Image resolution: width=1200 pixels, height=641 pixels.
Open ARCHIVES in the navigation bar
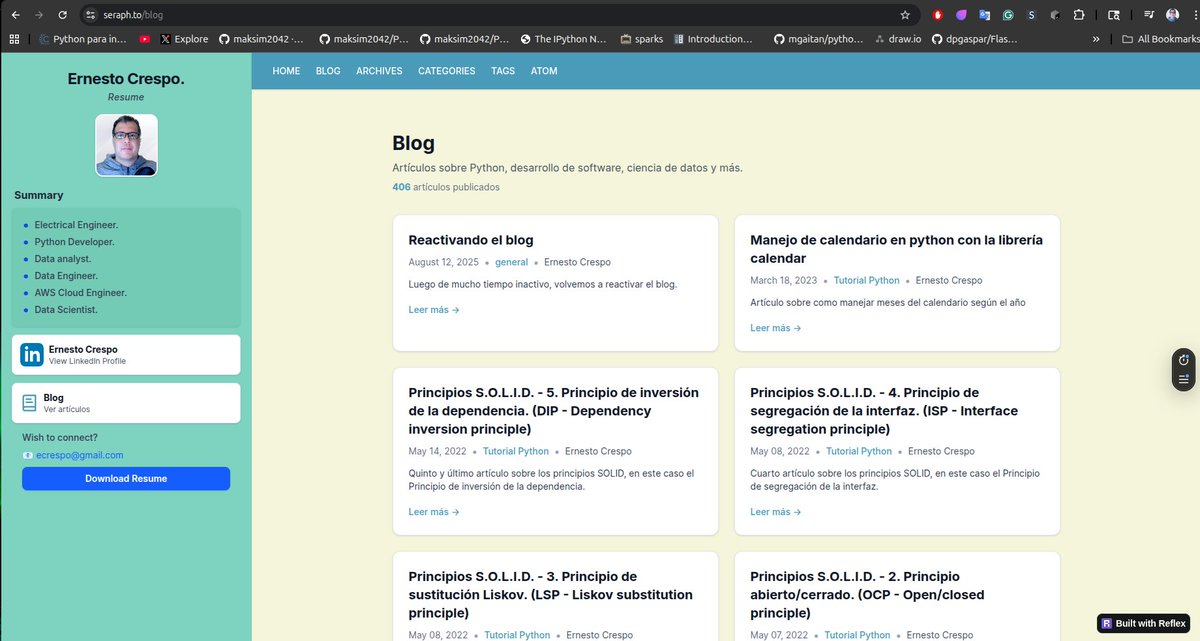click(379, 71)
